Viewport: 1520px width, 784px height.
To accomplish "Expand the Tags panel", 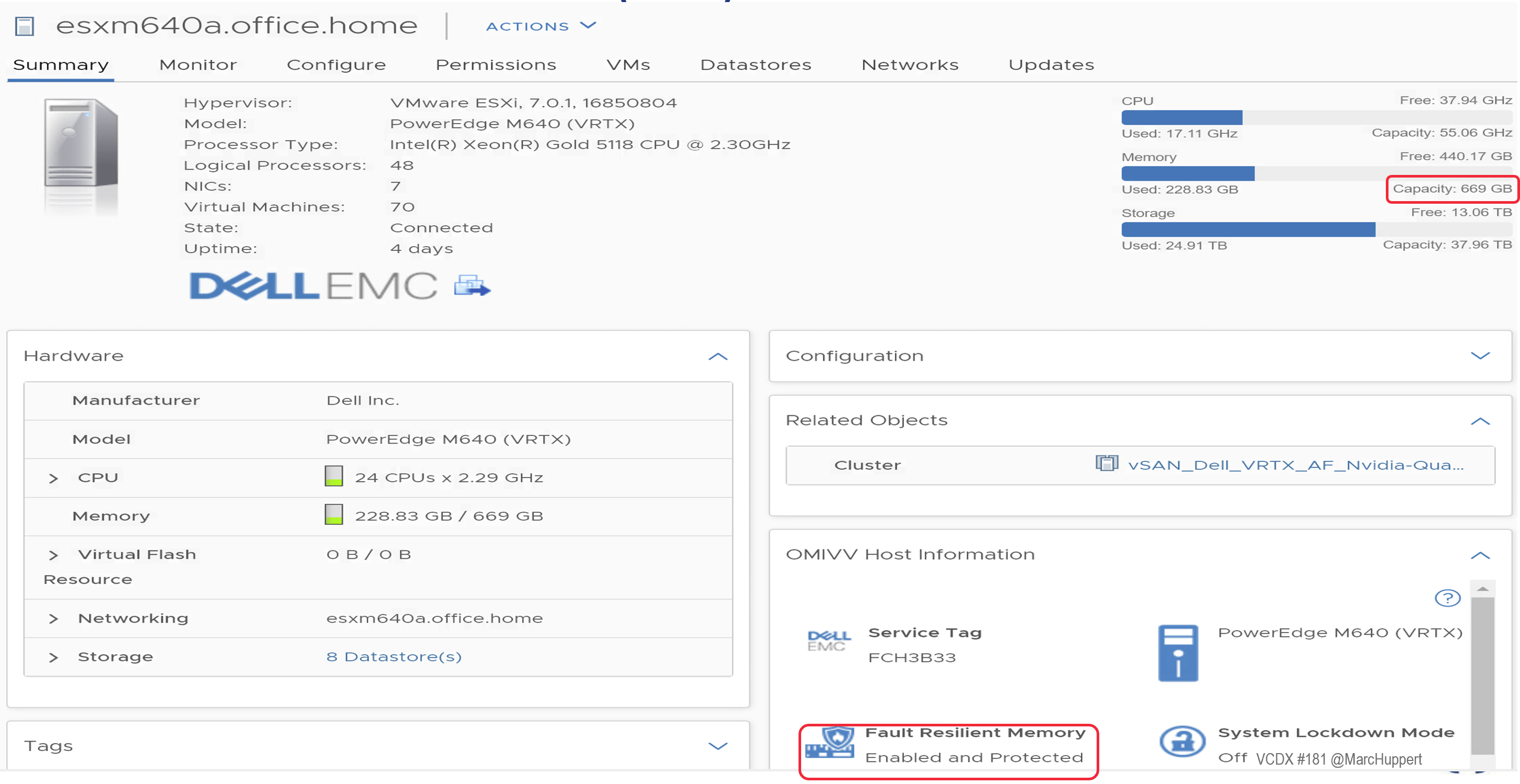I will click(717, 746).
